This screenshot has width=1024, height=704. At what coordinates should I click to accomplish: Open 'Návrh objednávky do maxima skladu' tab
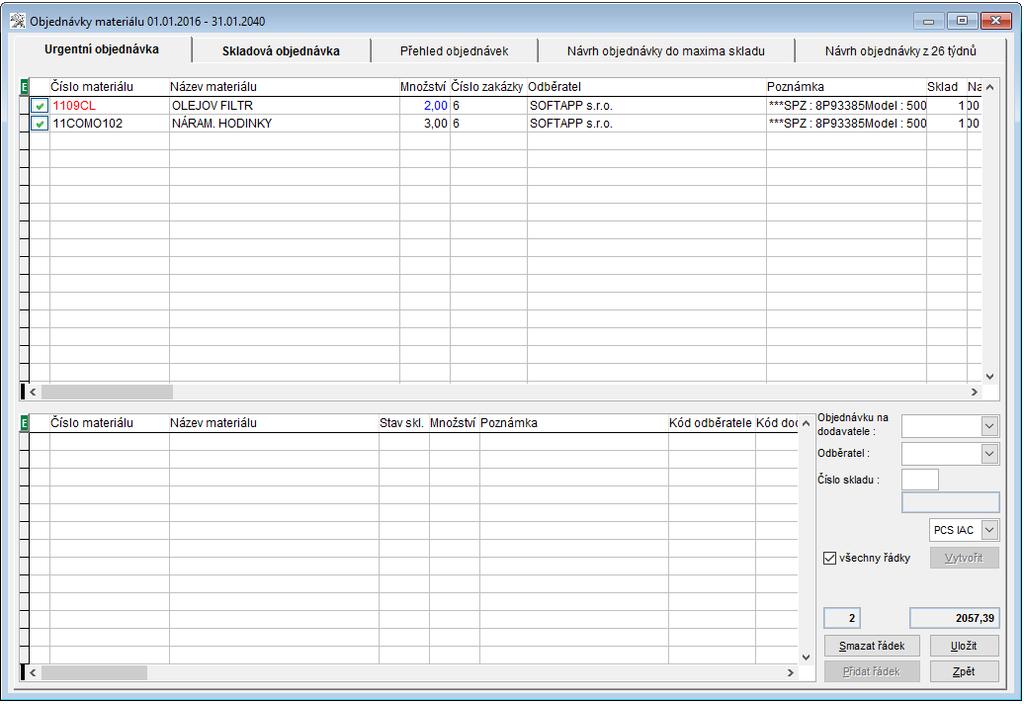click(x=665, y=51)
